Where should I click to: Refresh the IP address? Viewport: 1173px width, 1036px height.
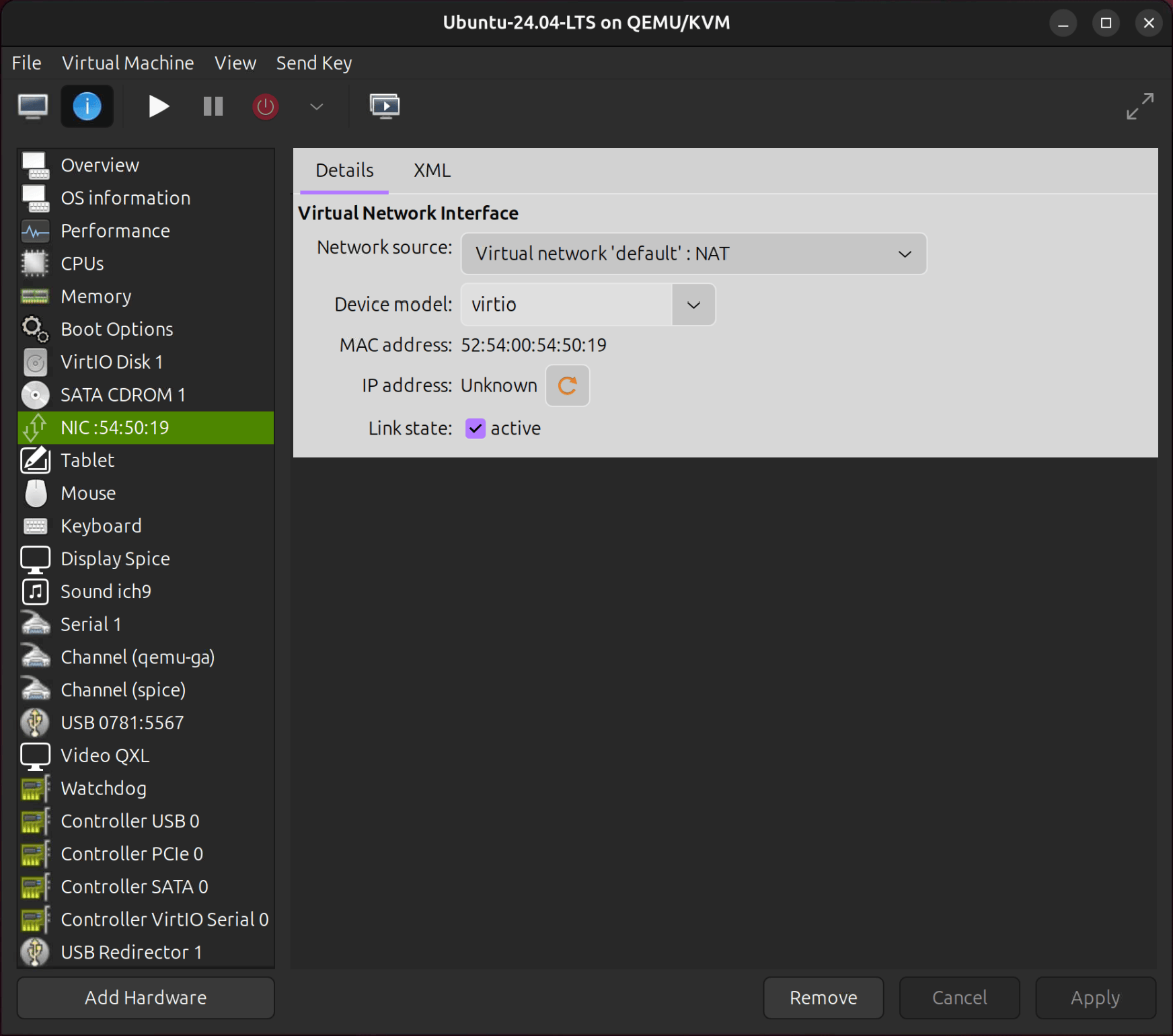coord(567,385)
